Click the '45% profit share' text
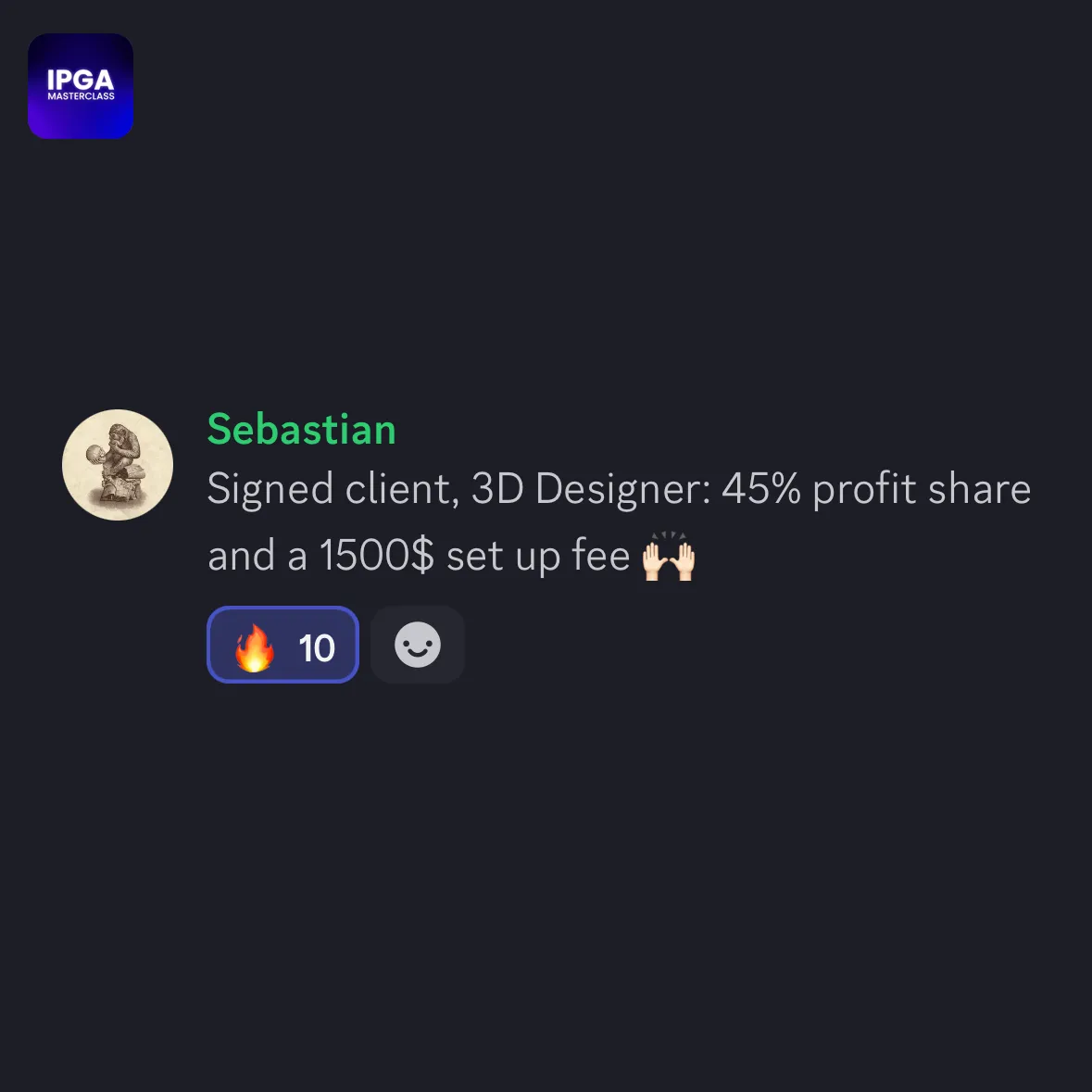The image size is (1092, 1092). click(x=876, y=489)
